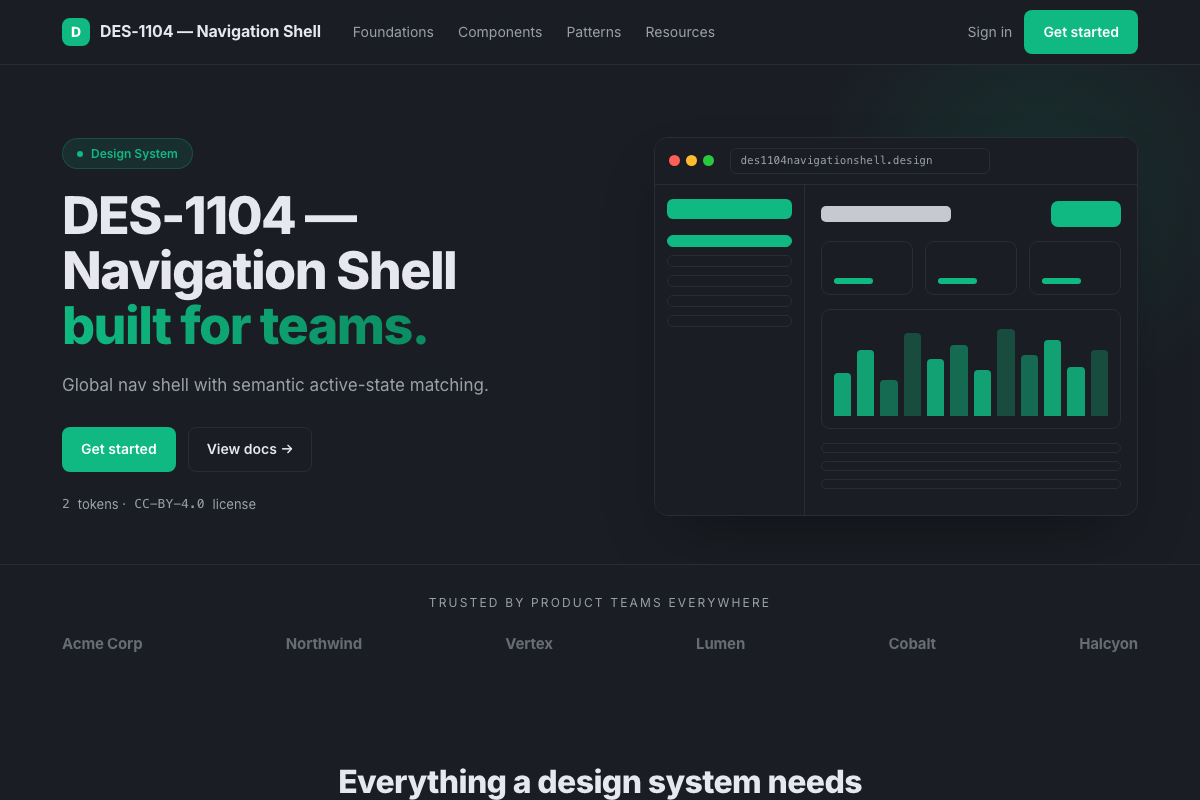
Task: Click the '2 tokens' text
Action: point(90,504)
